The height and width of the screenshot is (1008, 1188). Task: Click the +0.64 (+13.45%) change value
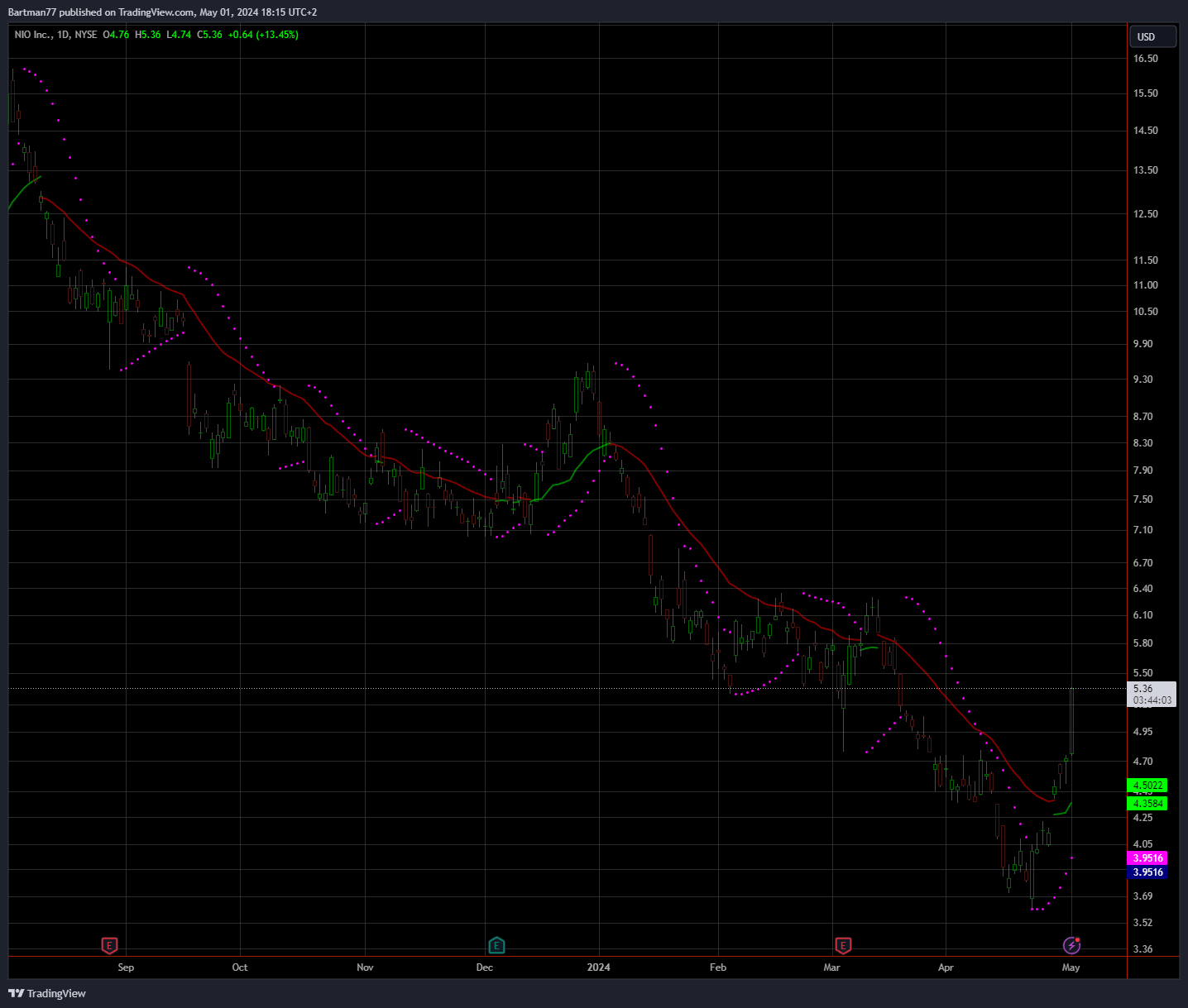click(x=264, y=35)
